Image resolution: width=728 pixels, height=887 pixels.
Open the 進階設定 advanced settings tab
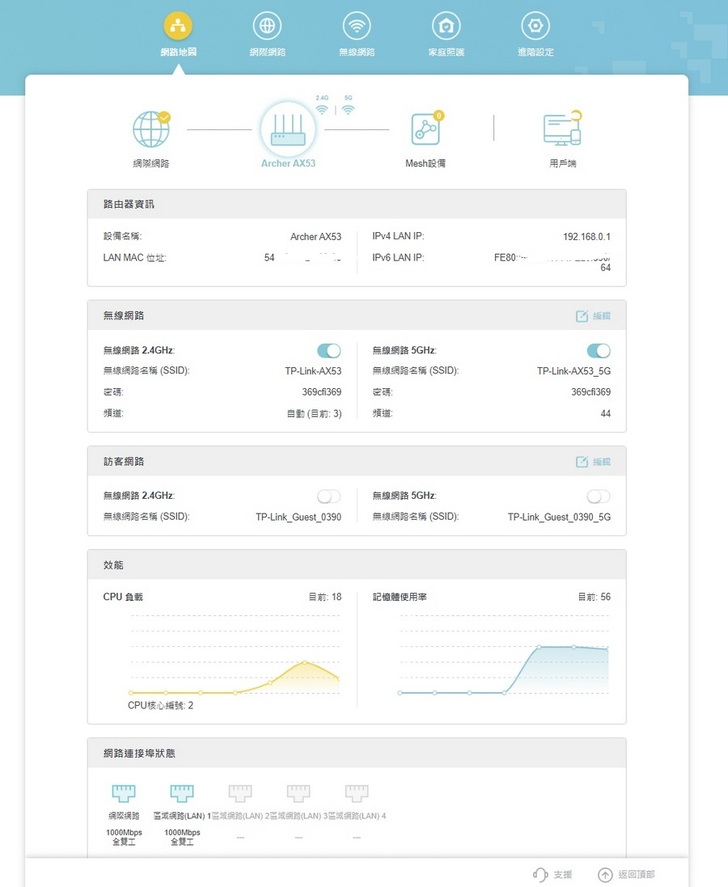(535, 33)
